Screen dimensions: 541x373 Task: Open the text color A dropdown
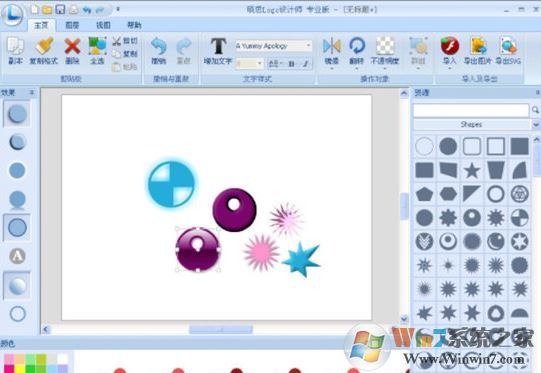[275, 64]
